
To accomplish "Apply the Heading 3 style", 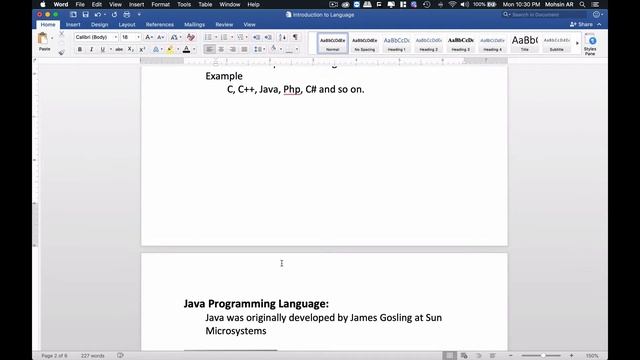I will coord(460,43).
